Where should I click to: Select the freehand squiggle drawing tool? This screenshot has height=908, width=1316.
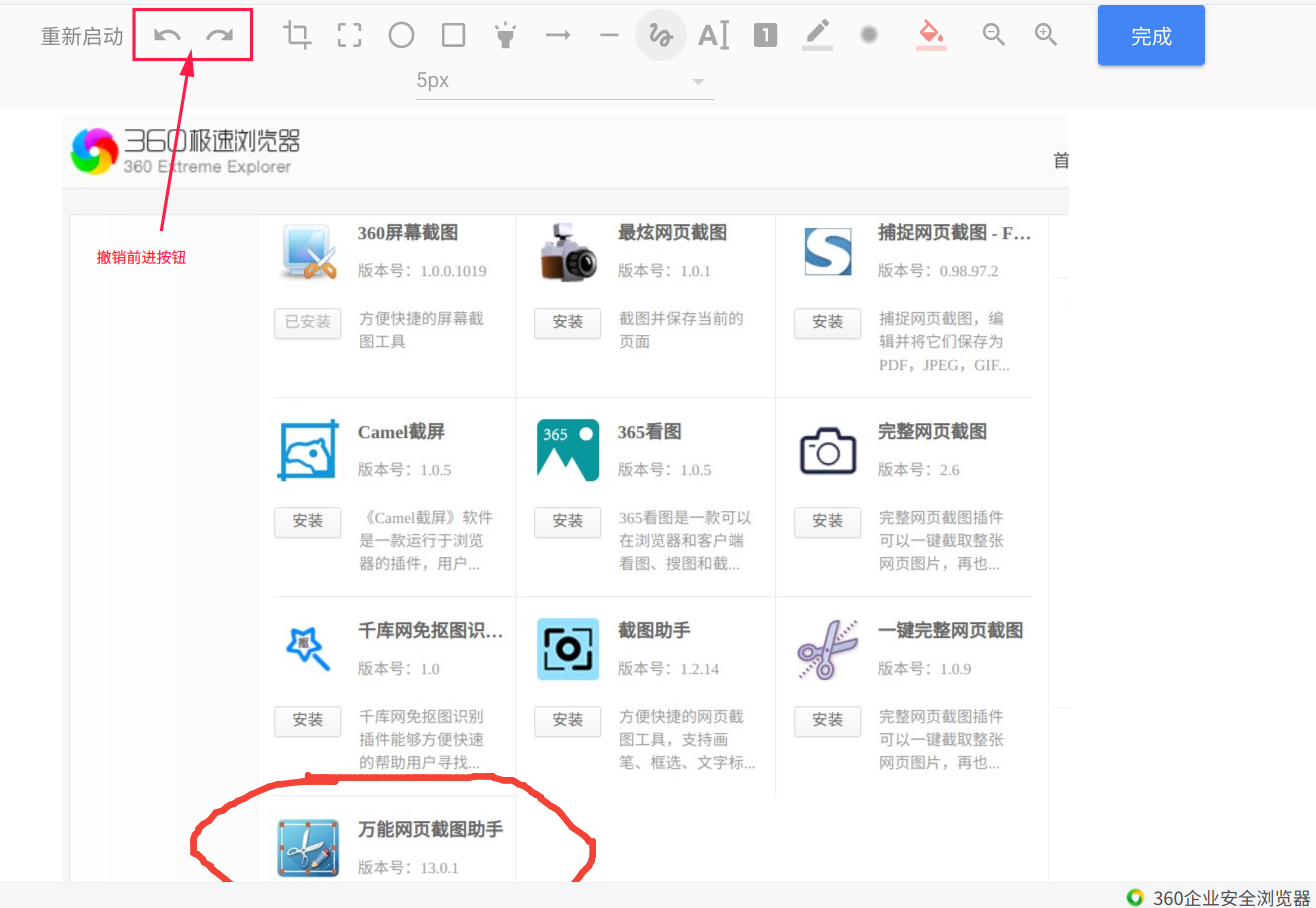click(x=661, y=36)
